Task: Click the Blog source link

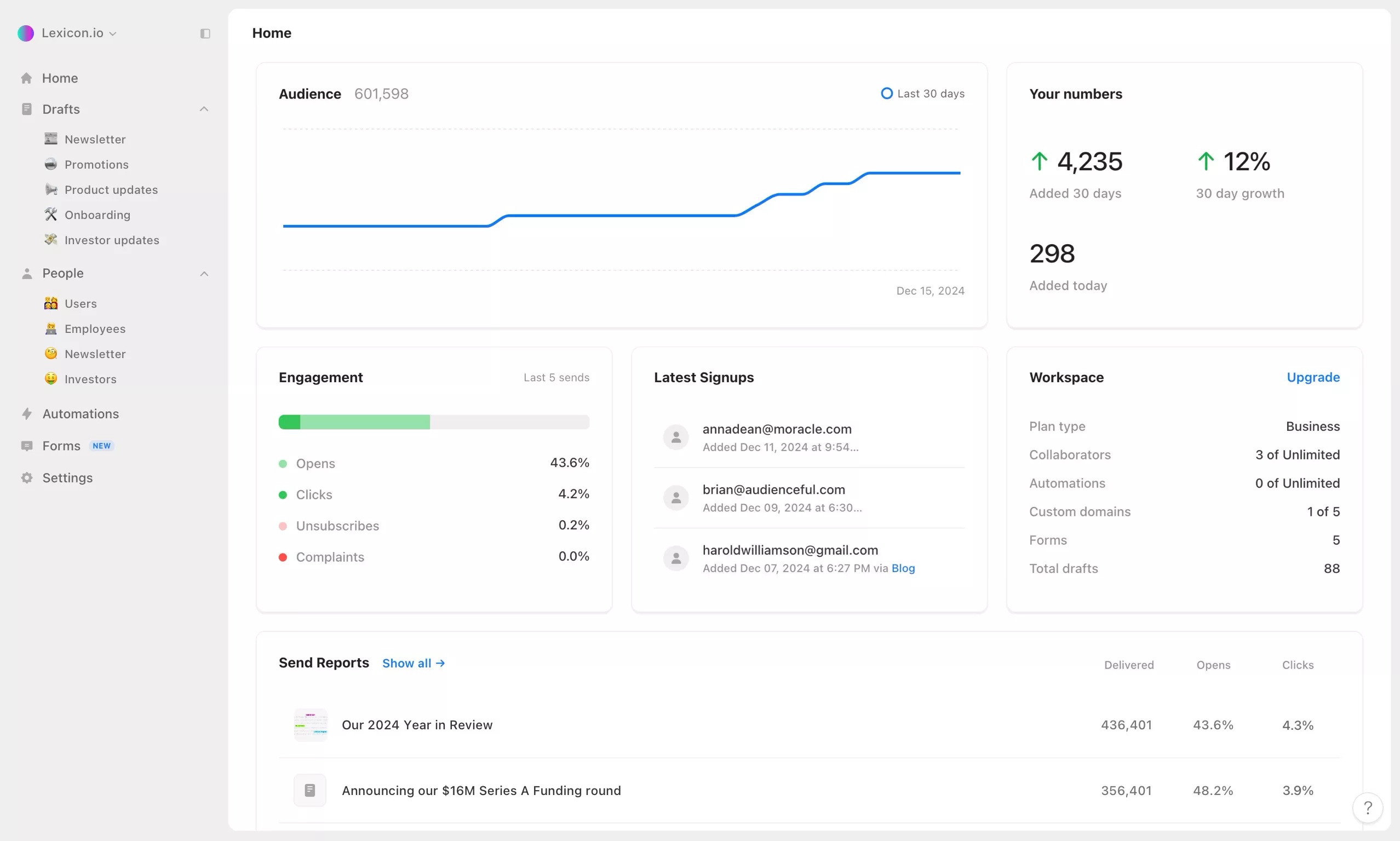Action: click(903, 568)
